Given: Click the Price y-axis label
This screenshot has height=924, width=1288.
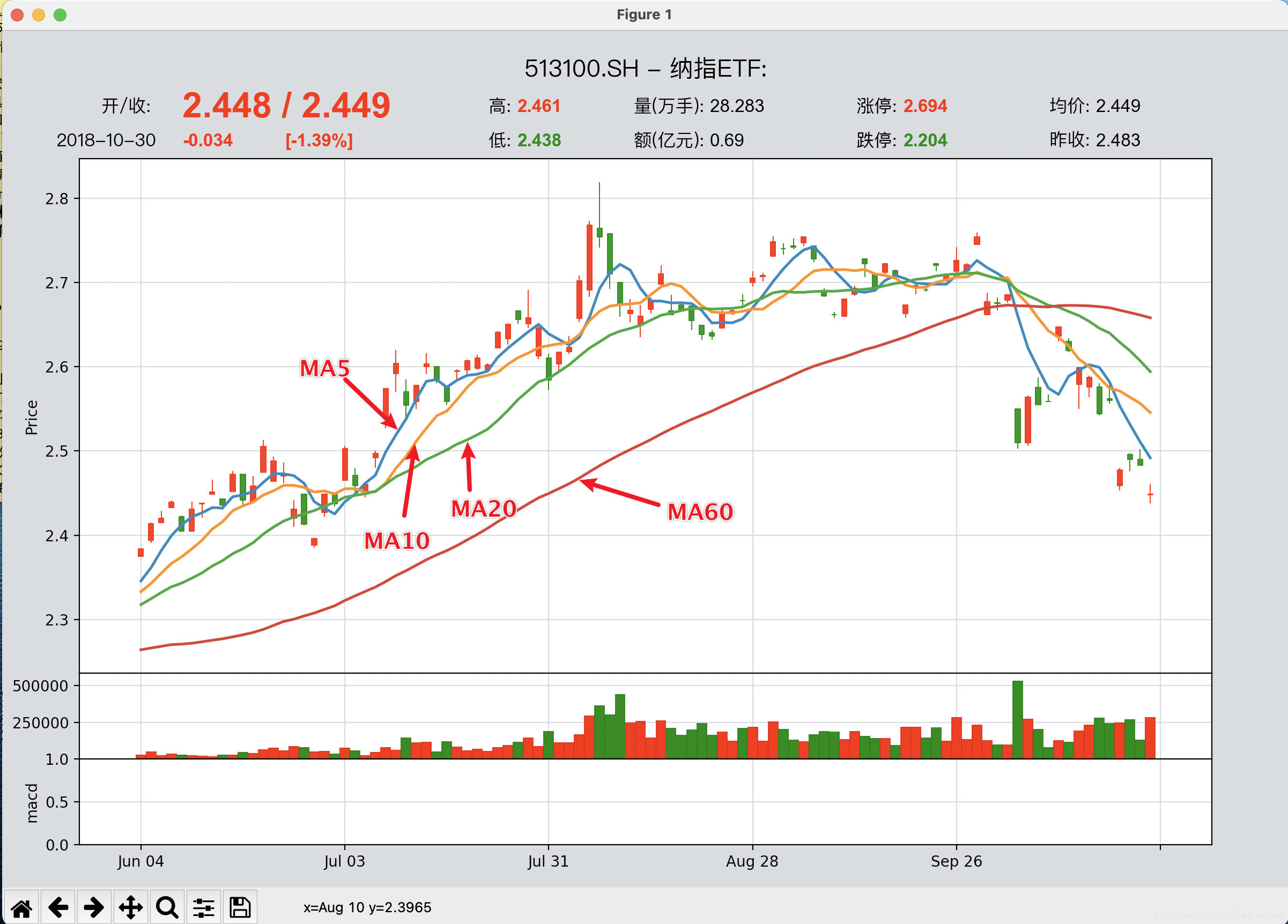Looking at the screenshot, I should 32,417.
